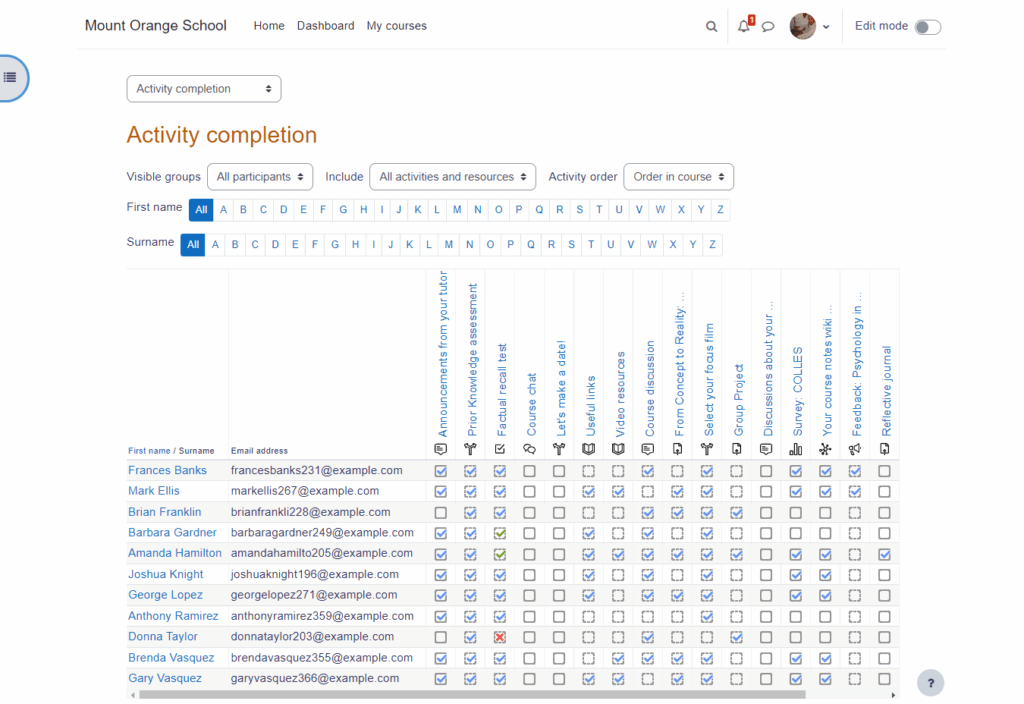The image size is (1024, 704).
Task: Go to My courses in navigation
Action: tap(396, 26)
